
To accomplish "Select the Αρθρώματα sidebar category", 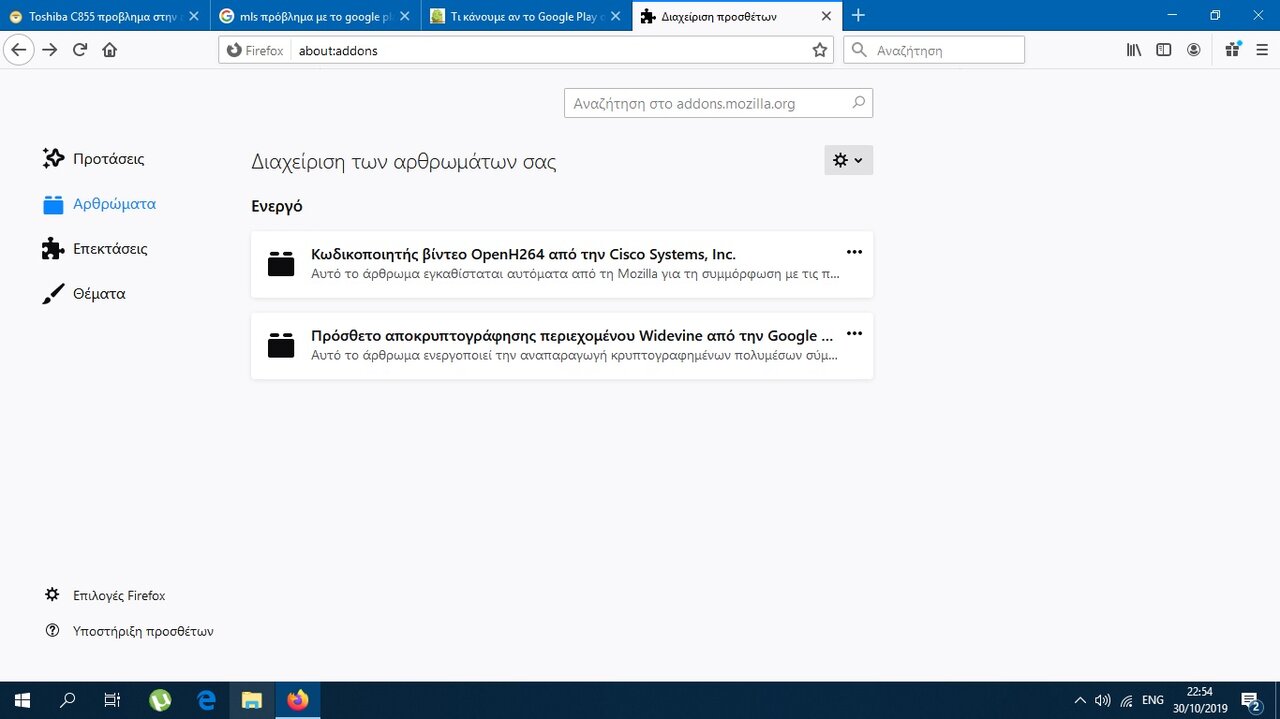I will point(100,204).
